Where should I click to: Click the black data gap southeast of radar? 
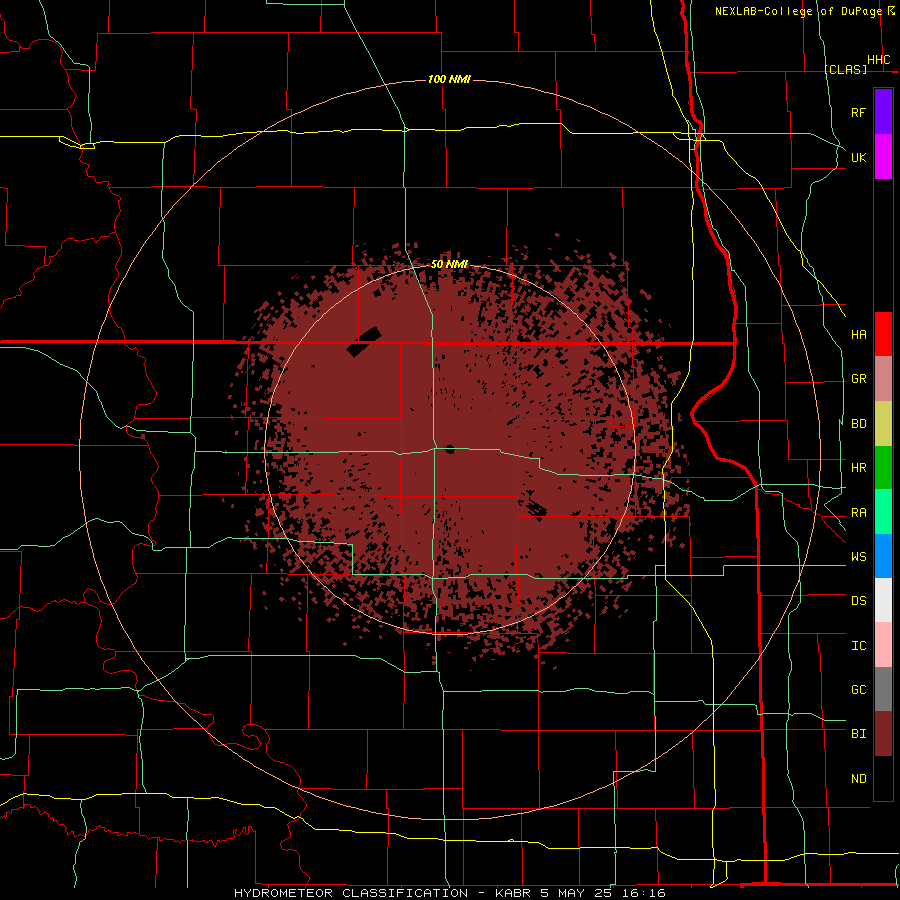(x=536, y=508)
